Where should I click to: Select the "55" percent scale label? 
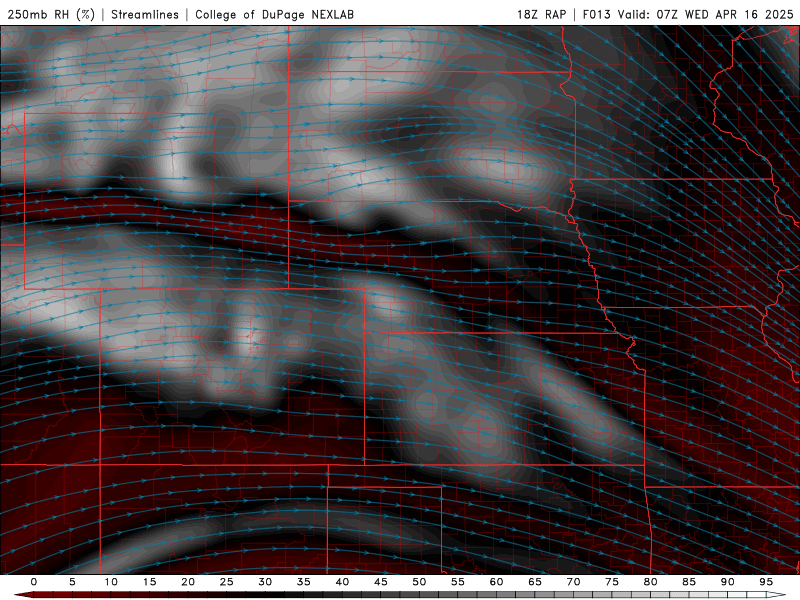(458, 582)
